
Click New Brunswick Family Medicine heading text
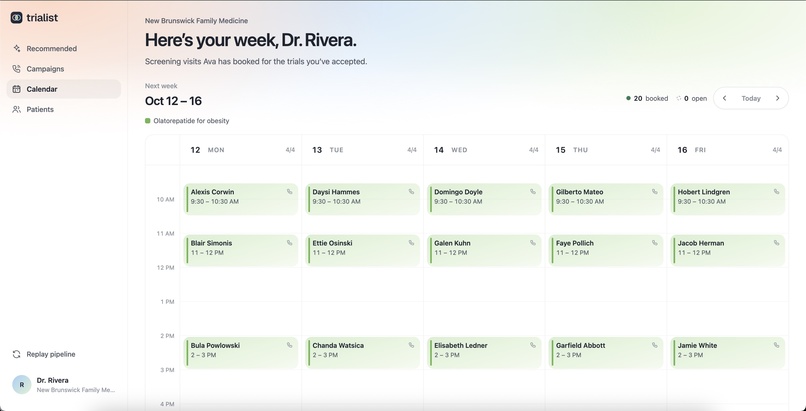coord(196,21)
